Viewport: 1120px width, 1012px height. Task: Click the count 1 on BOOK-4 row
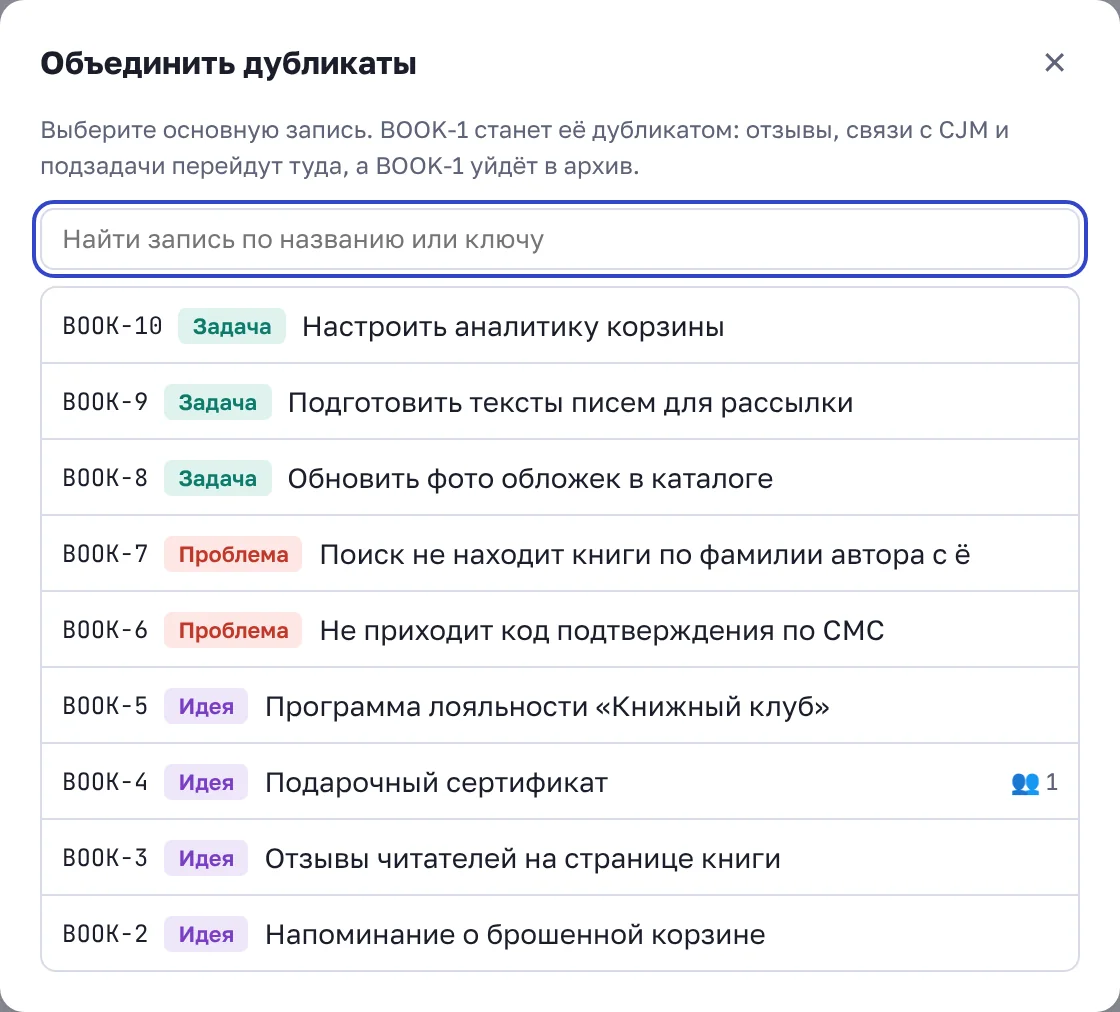click(x=1051, y=782)
